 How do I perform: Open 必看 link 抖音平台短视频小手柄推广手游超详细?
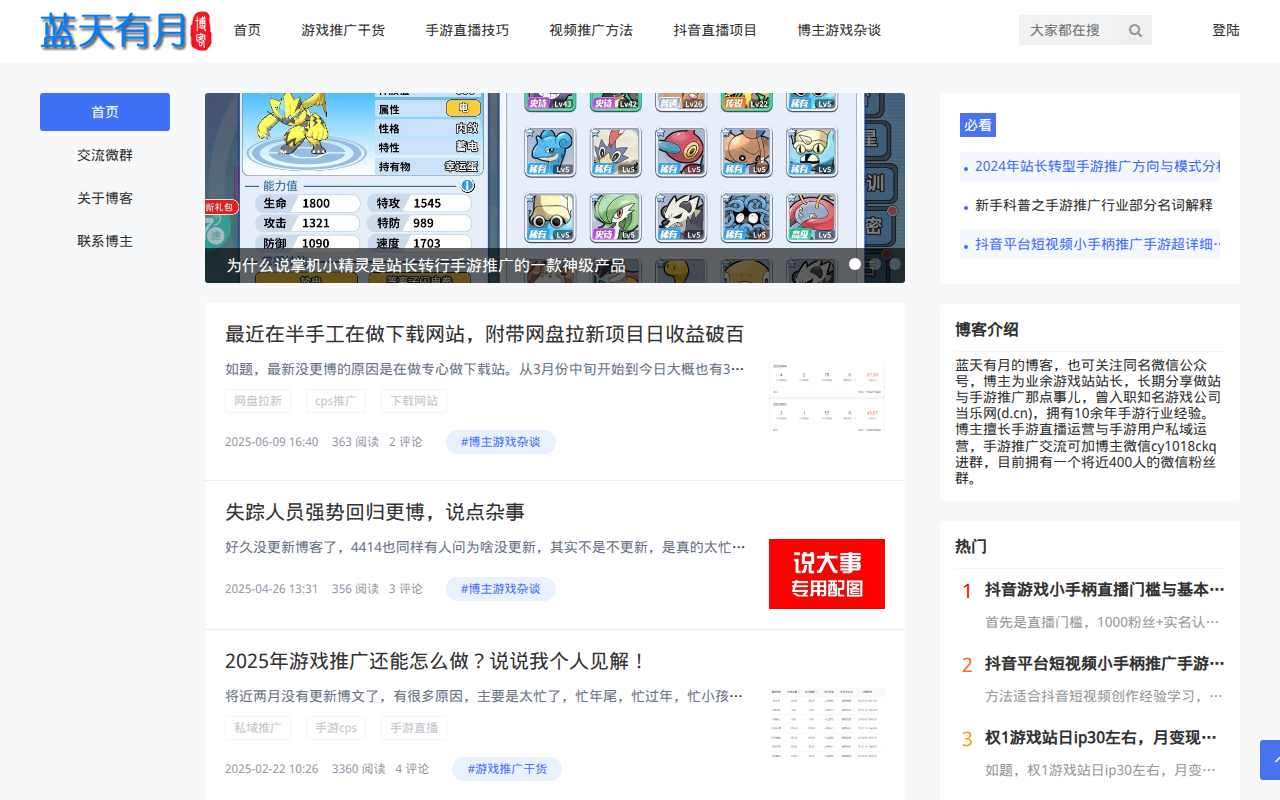(x=1097, y=244)
